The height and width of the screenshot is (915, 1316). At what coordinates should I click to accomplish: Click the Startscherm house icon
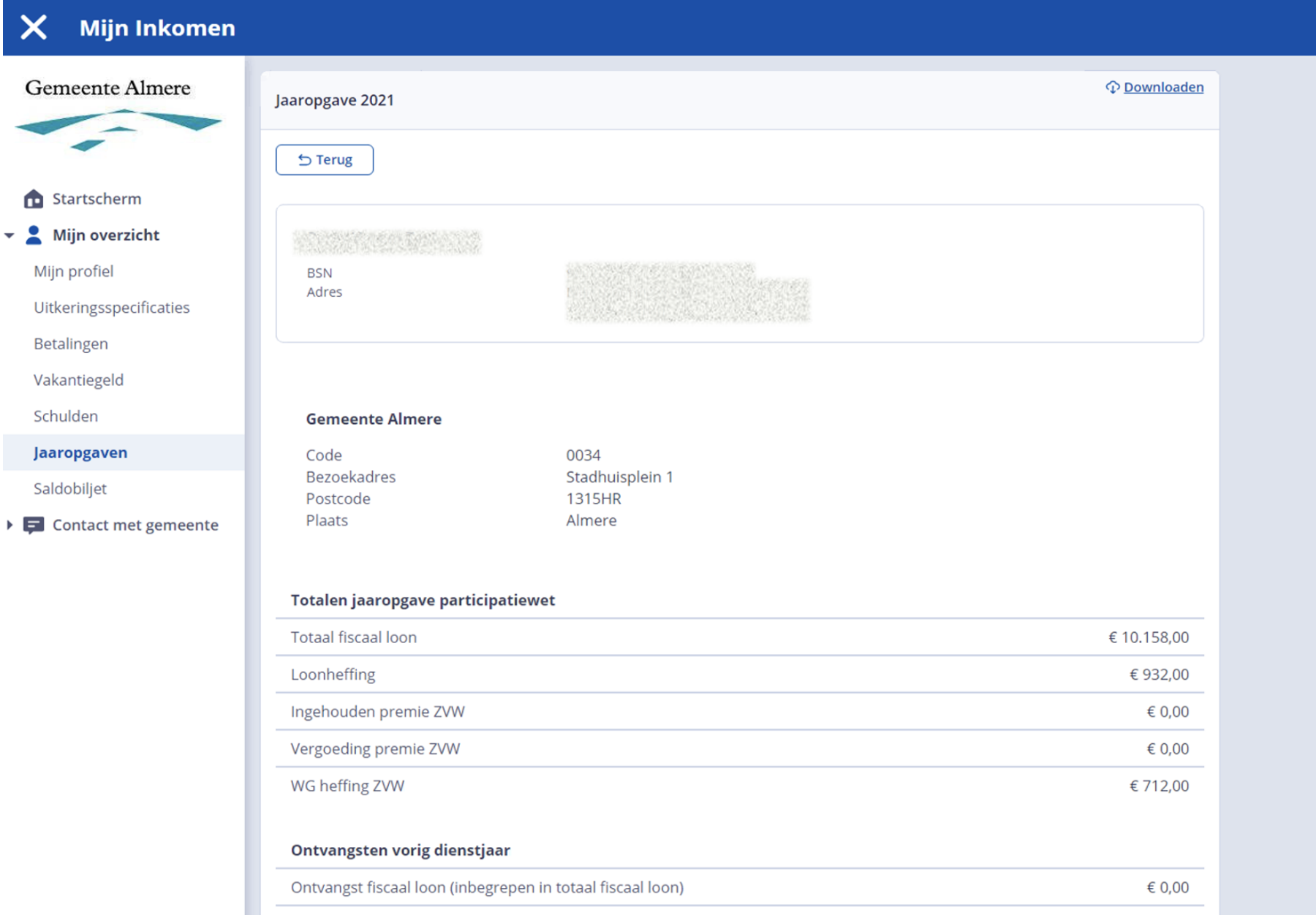34,199
